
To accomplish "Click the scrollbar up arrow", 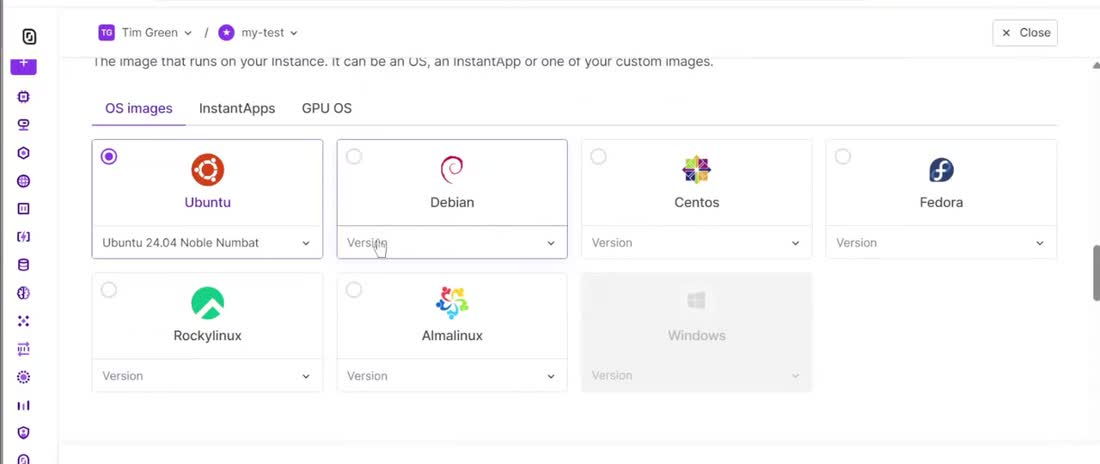I will (1096, 65).
